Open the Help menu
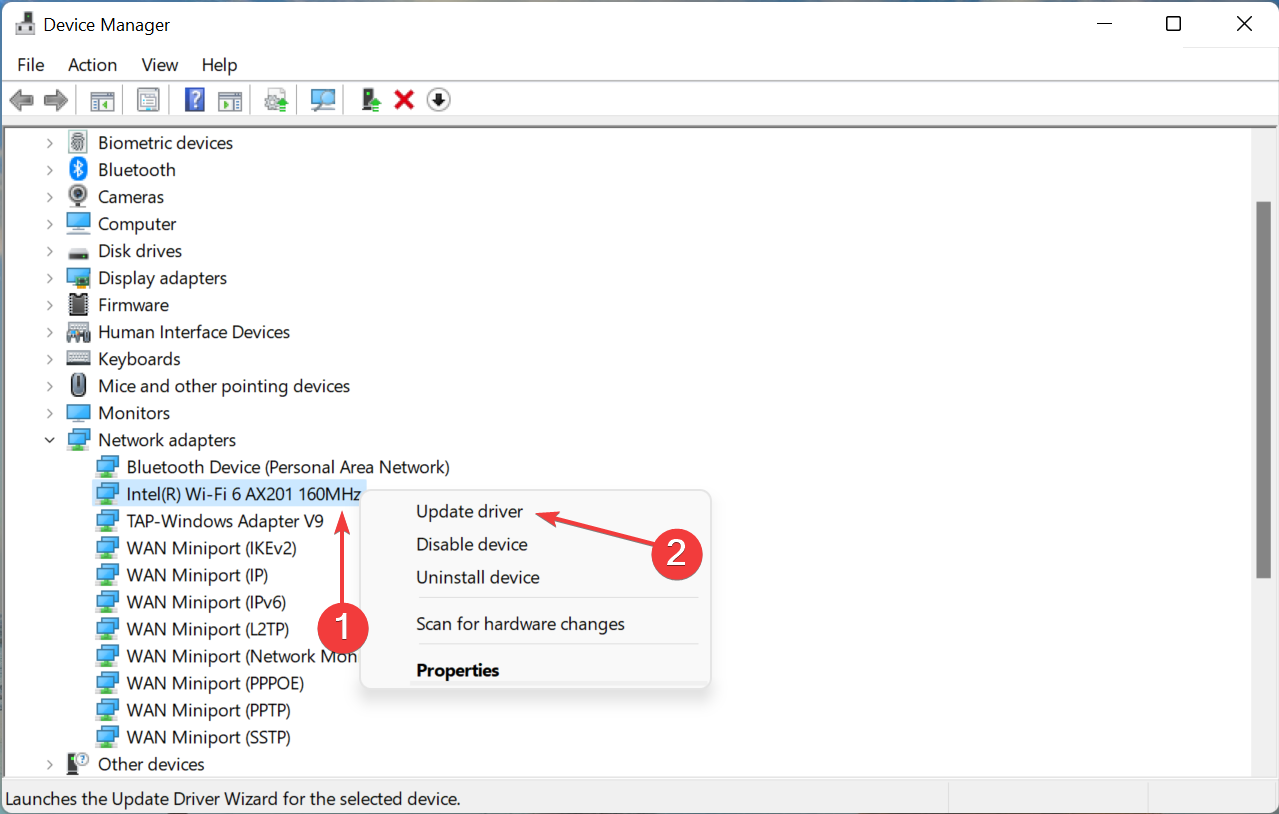The height and width of the screenshot is (814, 1279). coord(220,65)
